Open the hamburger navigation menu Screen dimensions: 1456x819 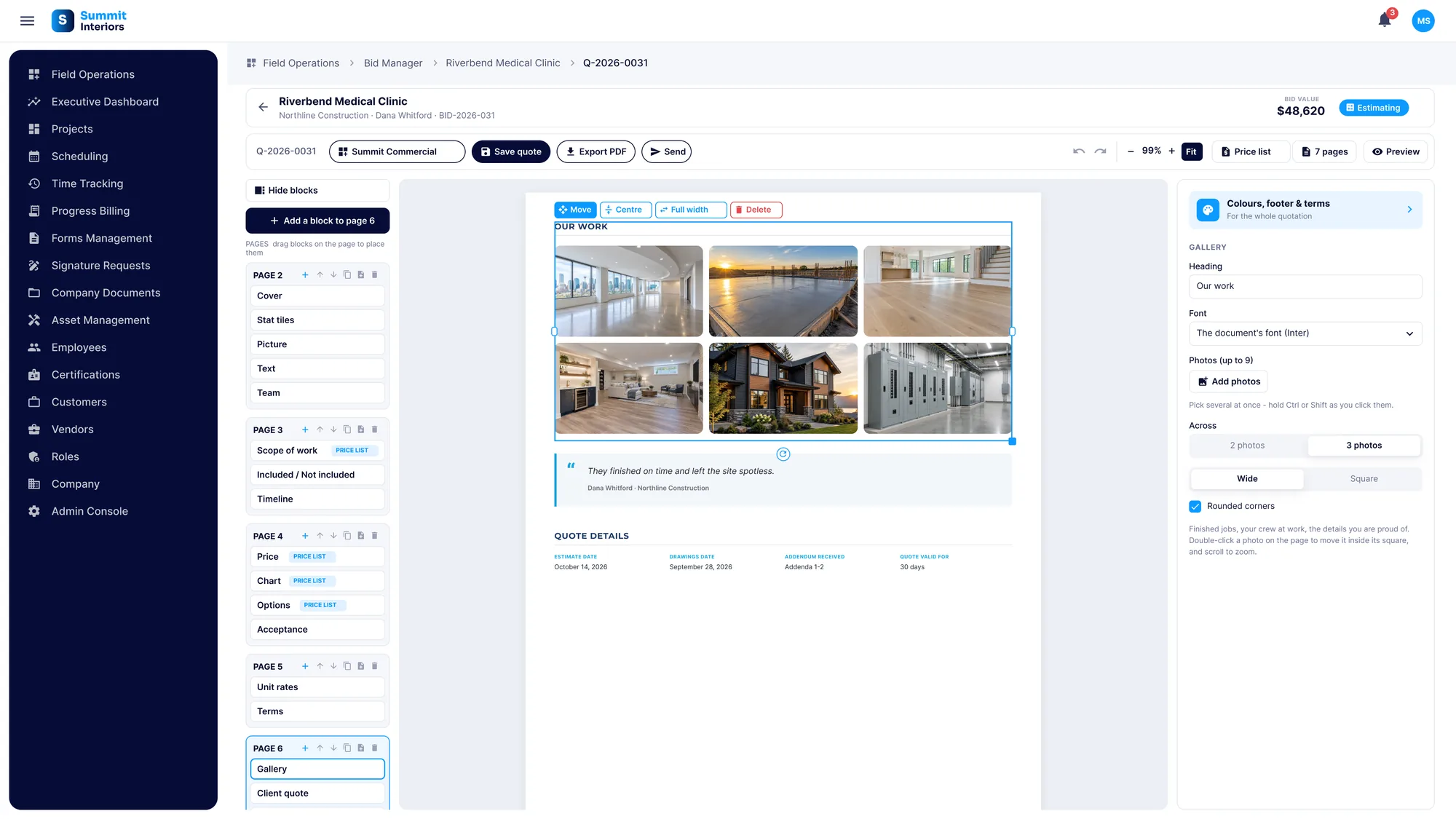[x=27, y=21]
